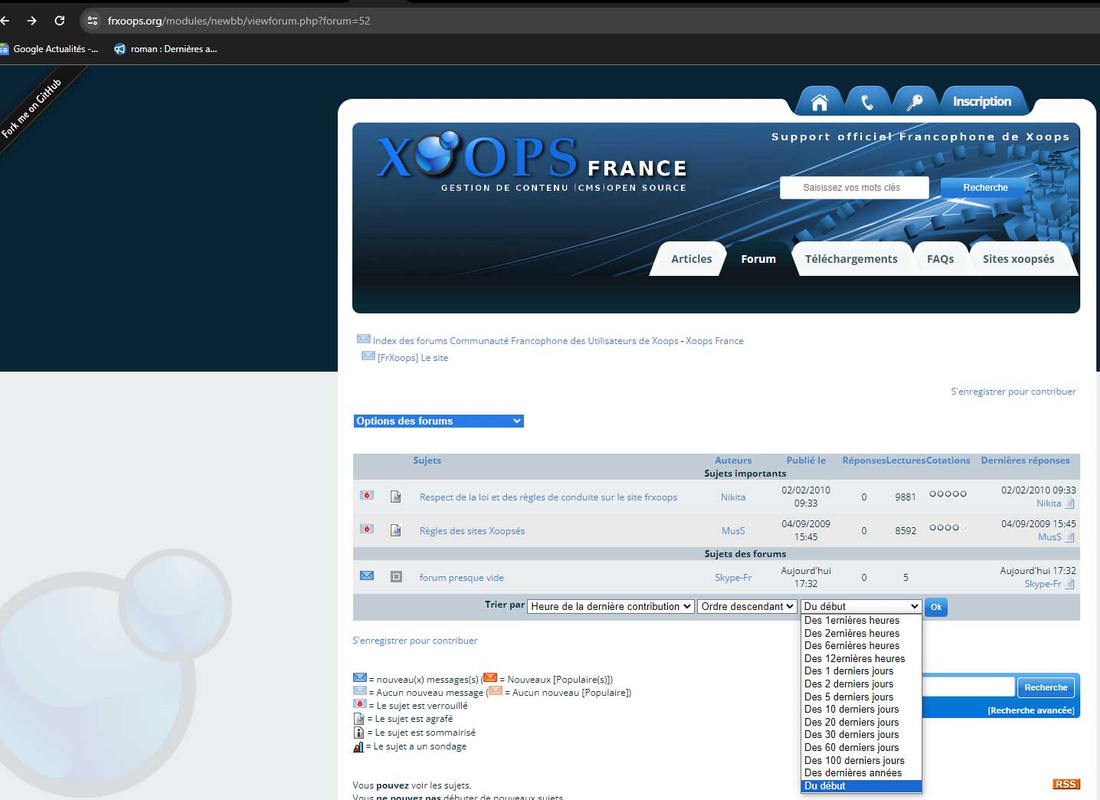Open topic 'forum presque vide'
Image resolution: width=1100 pixels, height=800 pixels.
tap(462, 578)
